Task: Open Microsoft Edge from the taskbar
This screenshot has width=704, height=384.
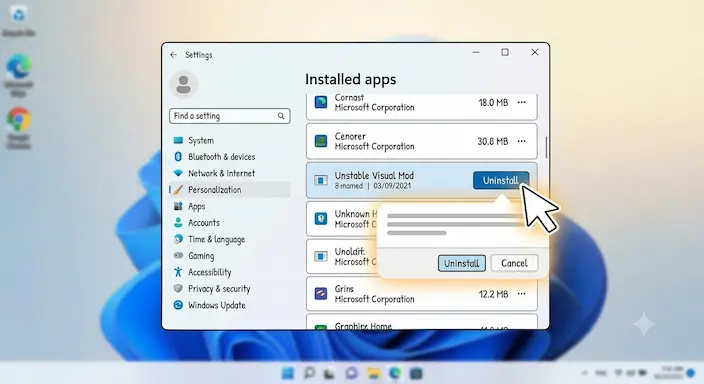Action: click(395, 373)
